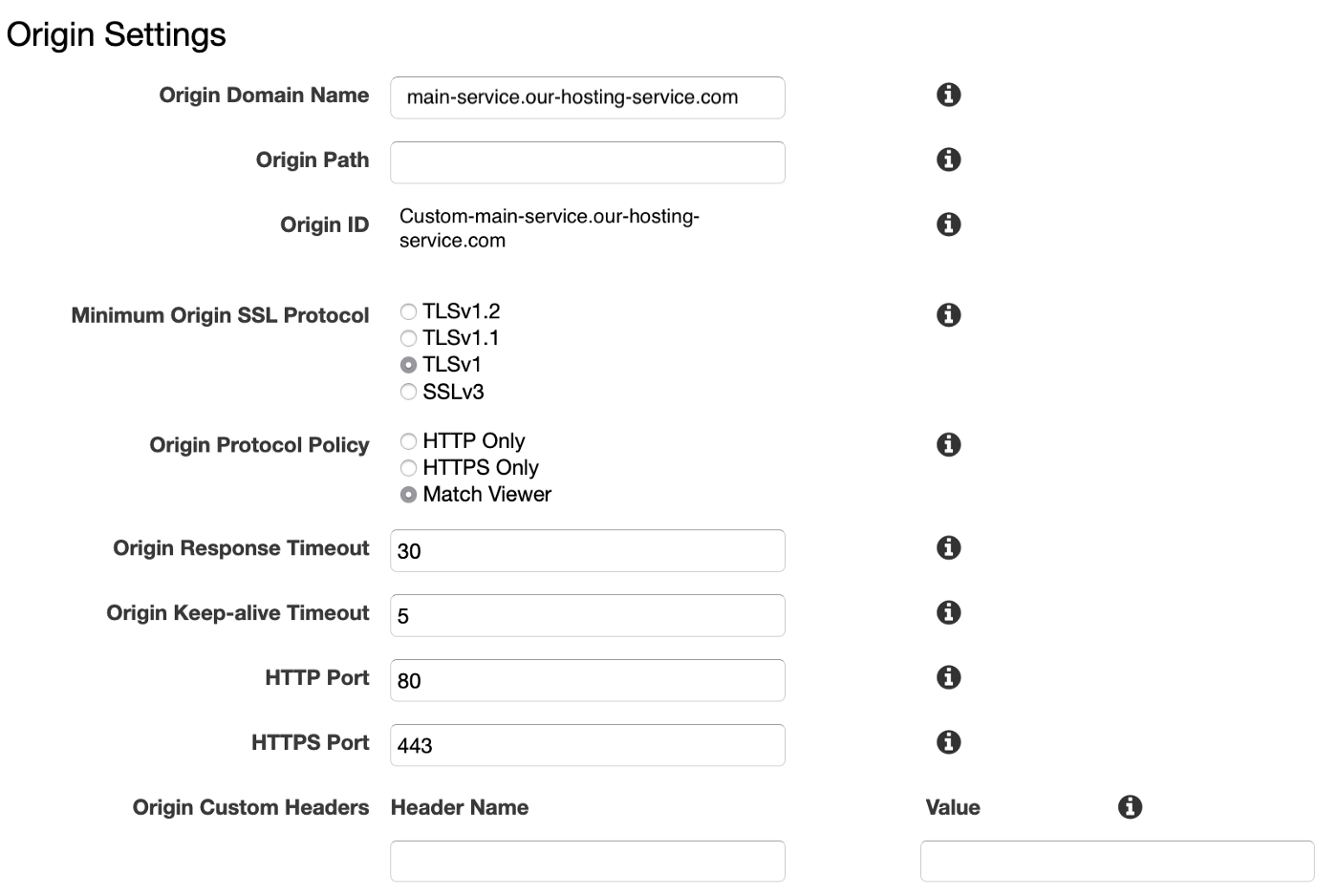Select Match Viewer protocol policy
Screen dimensions: 1338x896
click(x=409, y=494)
